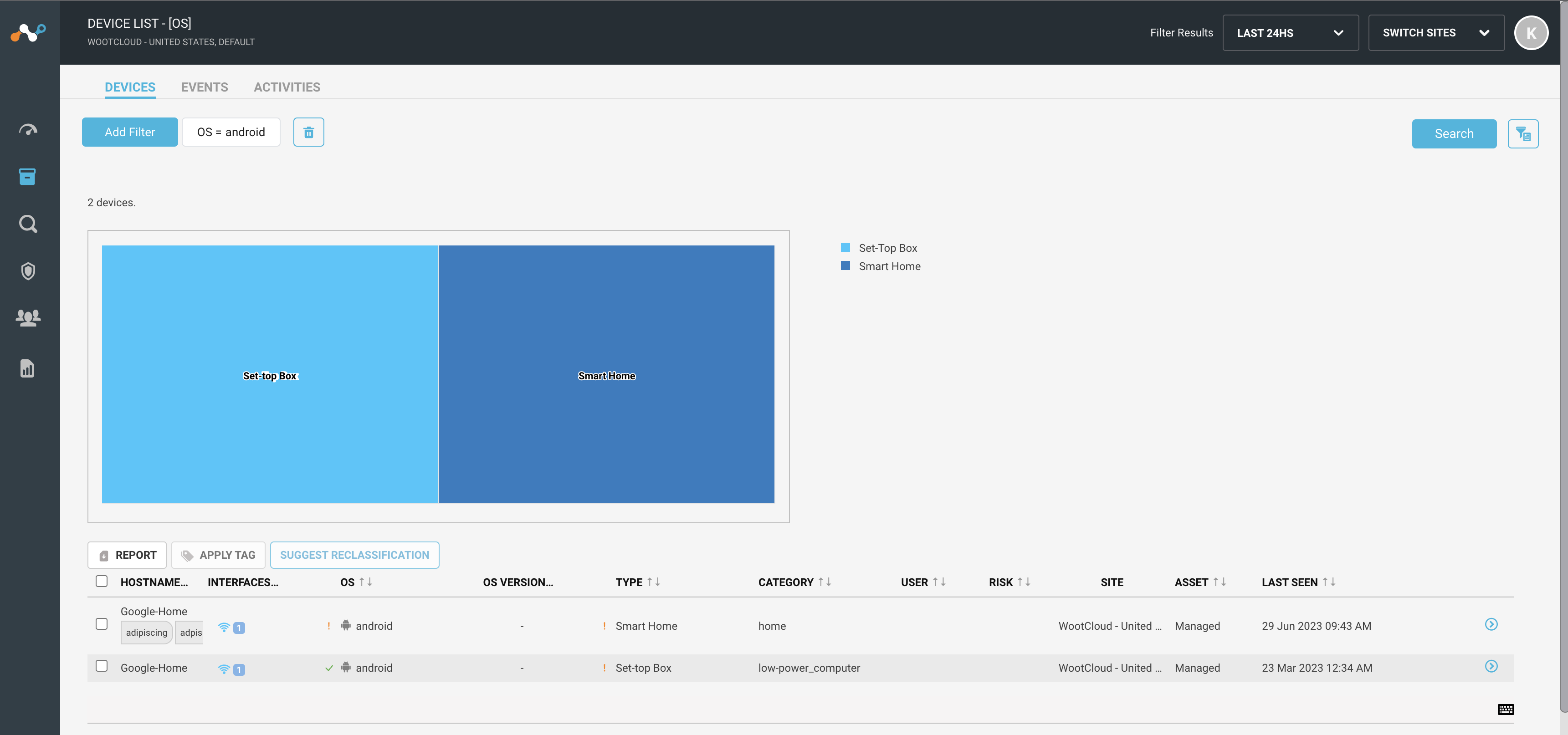
Task: Click the security shield icon in sidebar
Action: [28, 271]
